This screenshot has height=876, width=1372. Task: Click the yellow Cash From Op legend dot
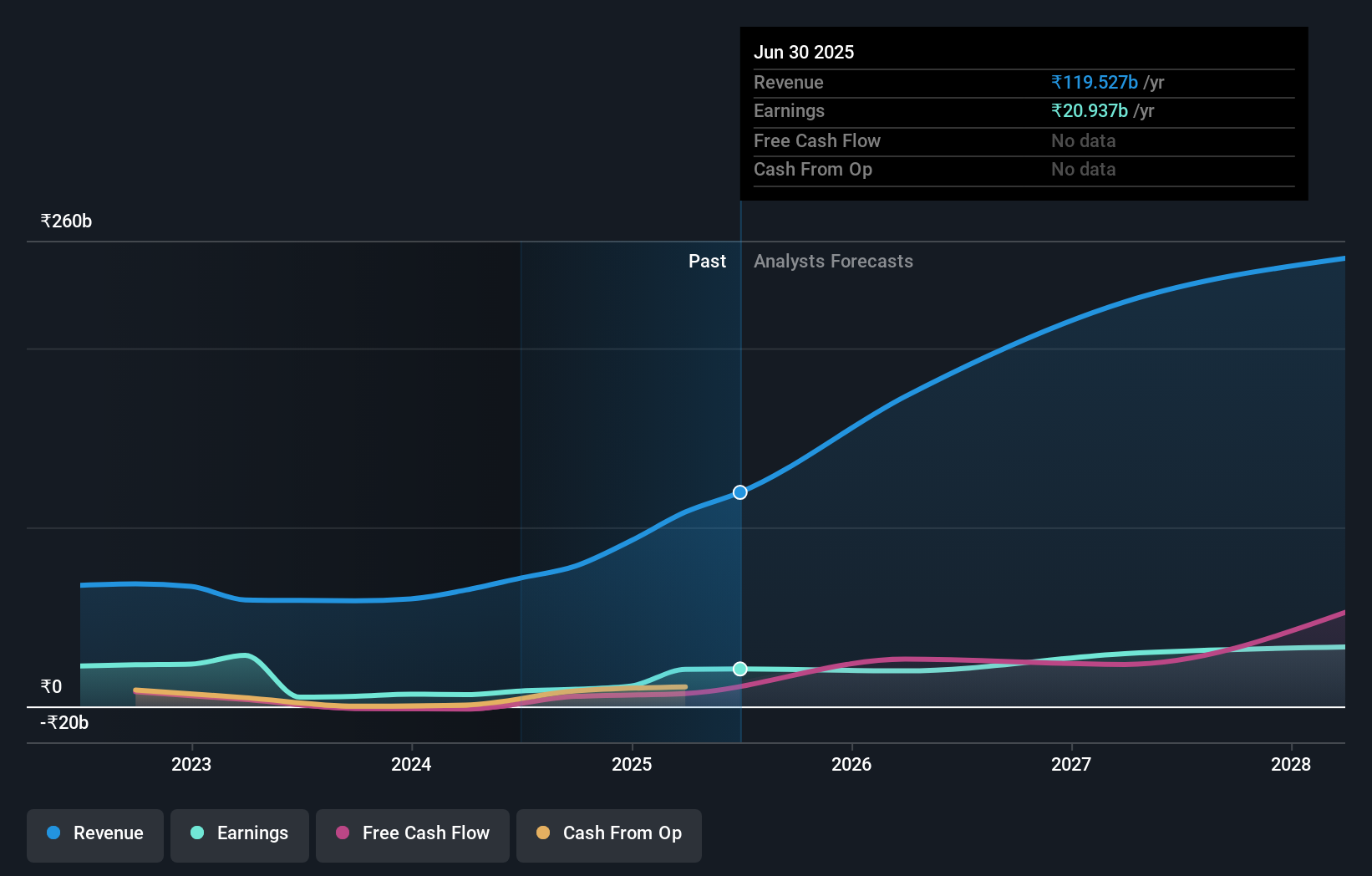tap(543, 833)
